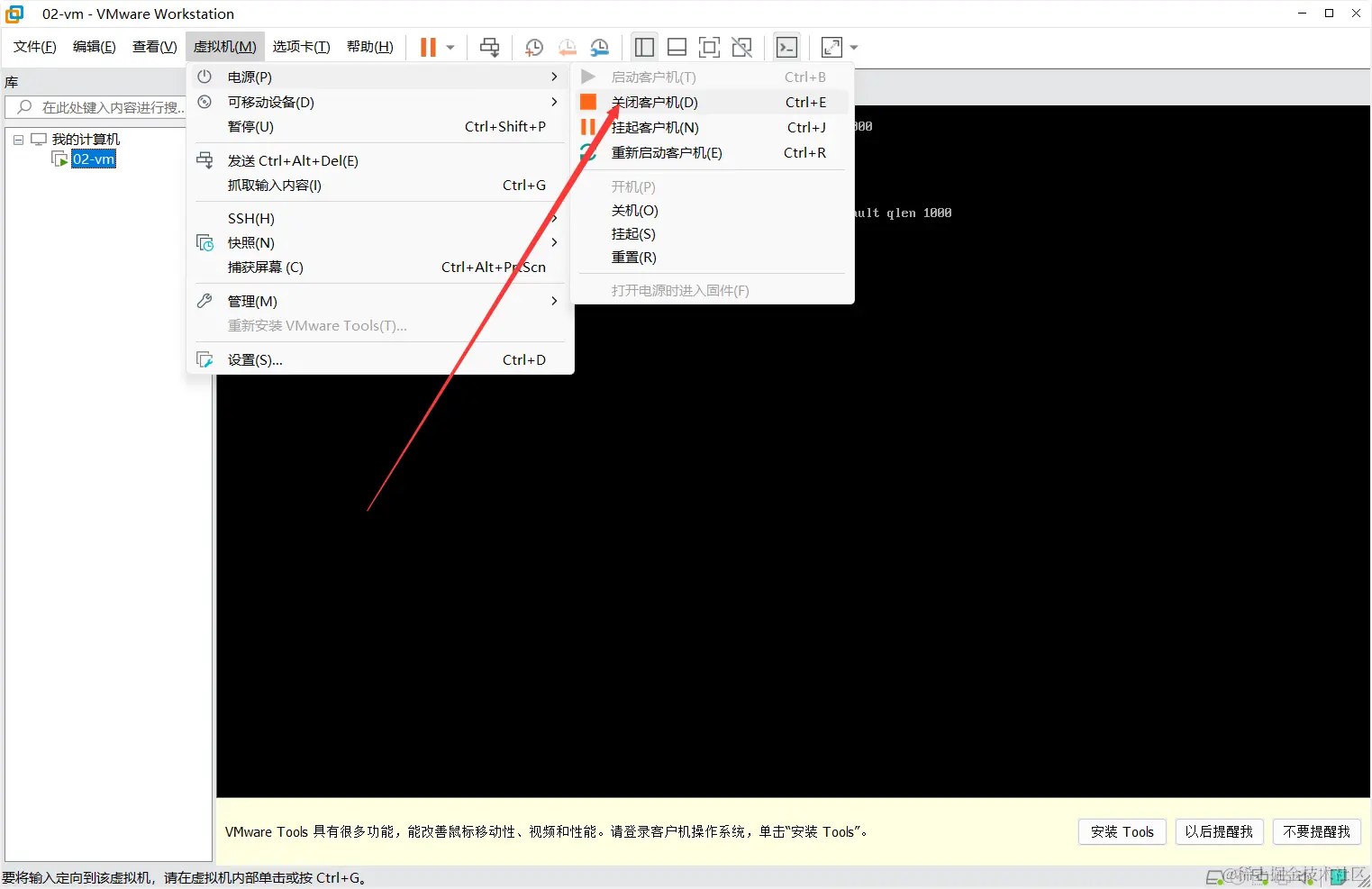This screenshot has width=1372, height=889.
Task: Click the power icon beside 电源(P)
Action: tap(204, 77)
